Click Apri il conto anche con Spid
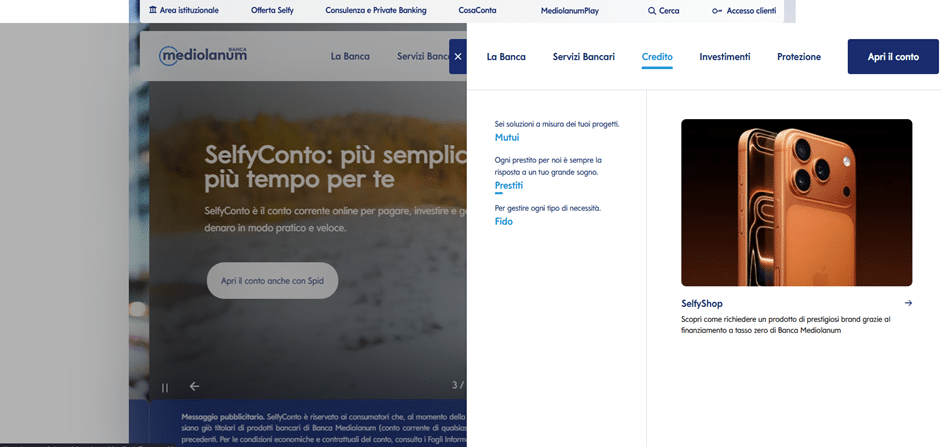 [272, 281]
